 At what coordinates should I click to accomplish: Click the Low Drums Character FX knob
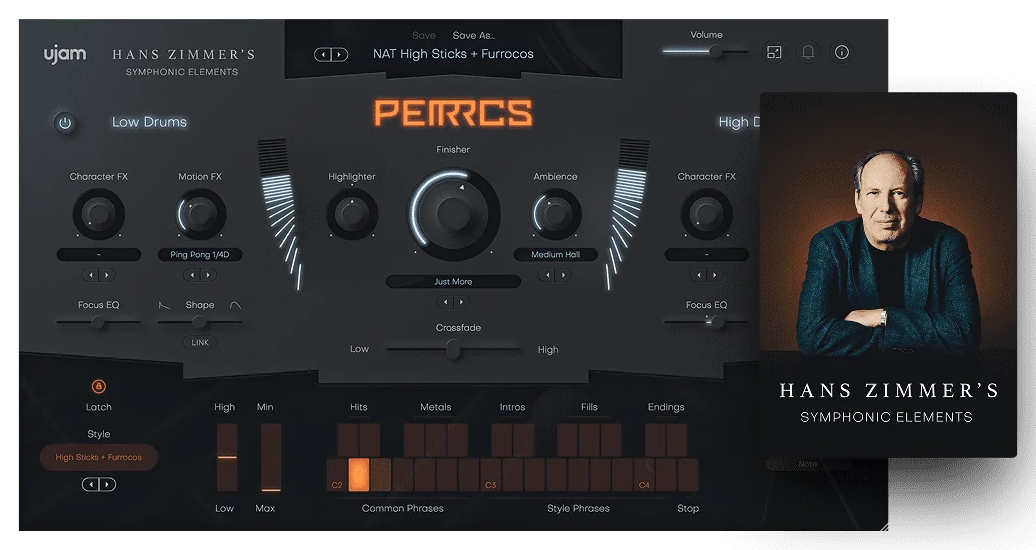(98, 214)
